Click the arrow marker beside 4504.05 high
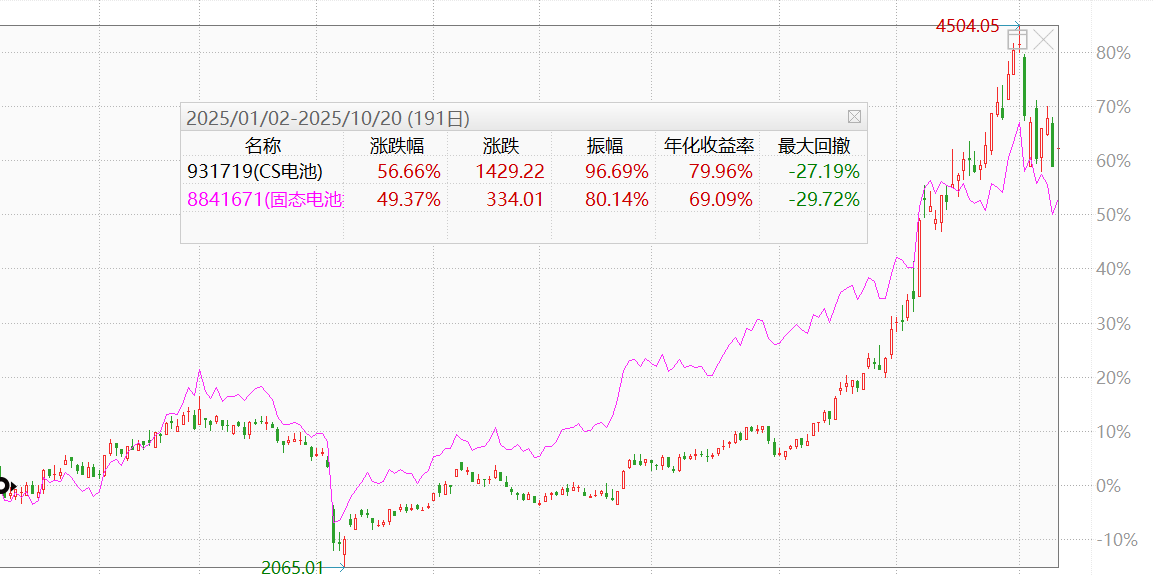Viewport: 1153px width, 575px height. pos(1018,26)
